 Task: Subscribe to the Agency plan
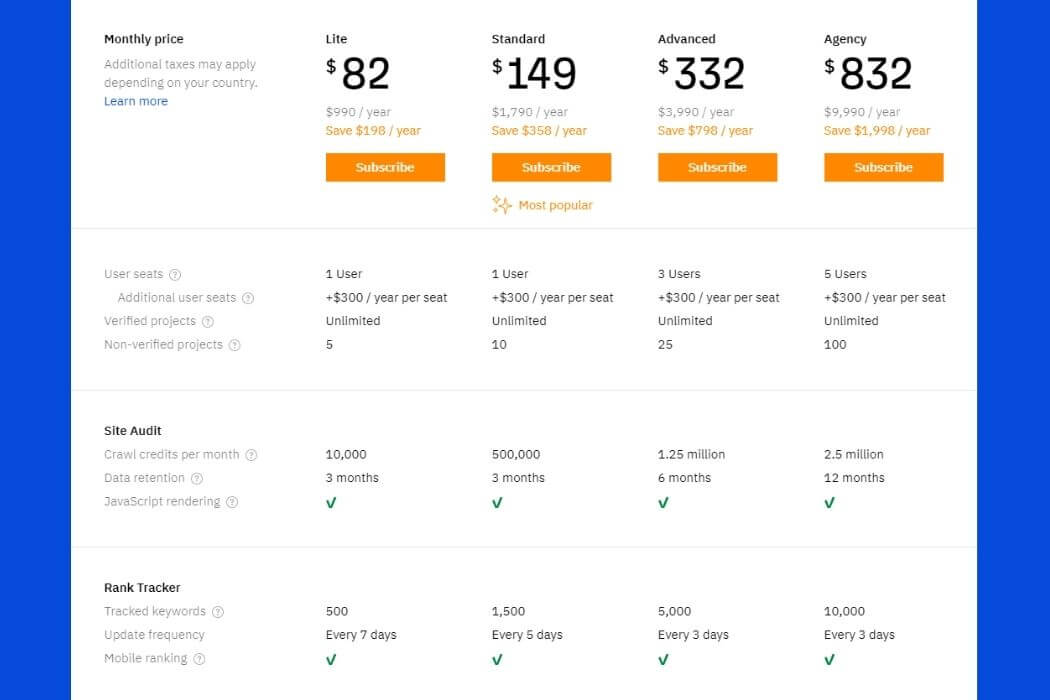883,167
